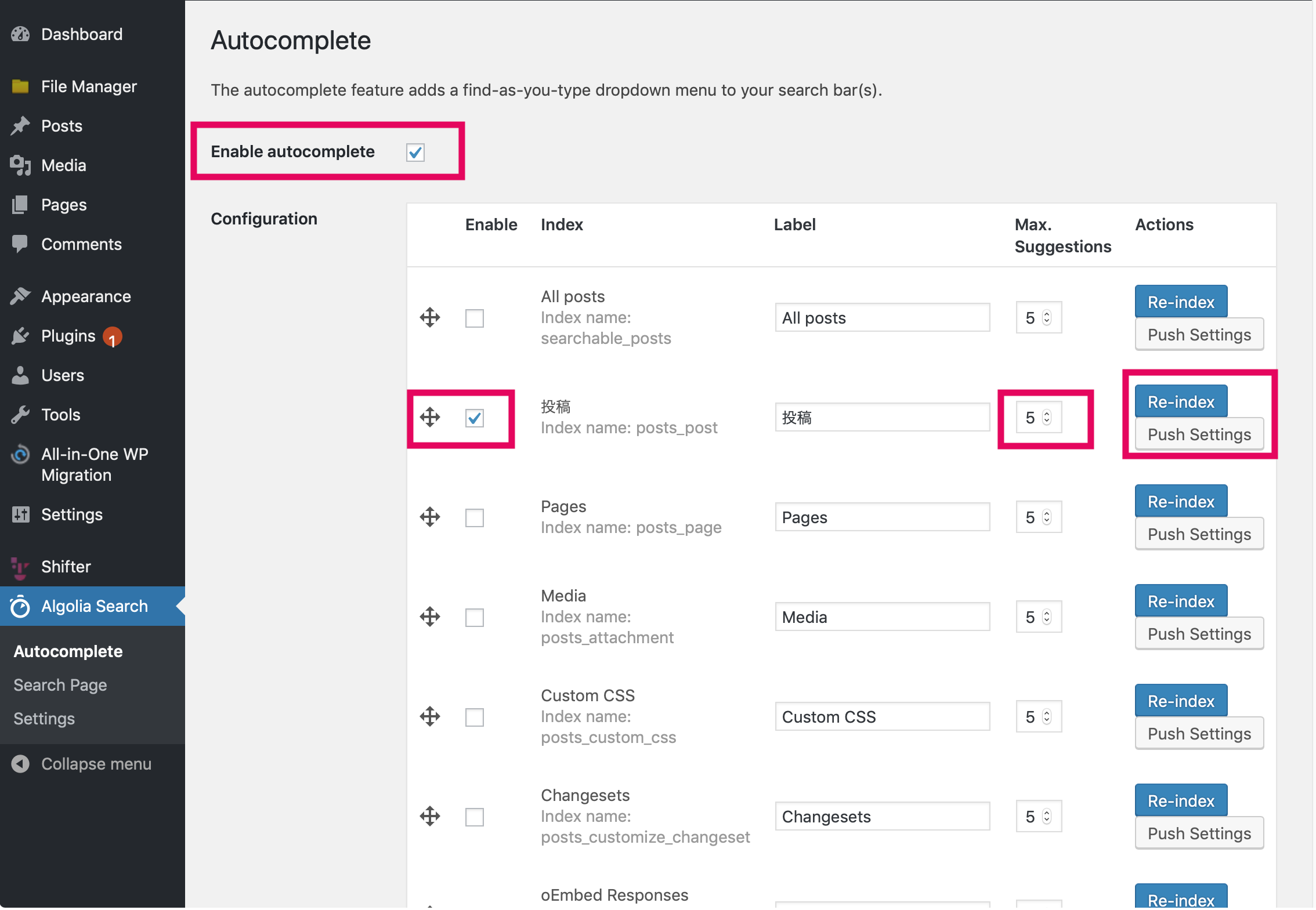
Task: Click the Pages icon in sidebar
Action: (20, 205)
